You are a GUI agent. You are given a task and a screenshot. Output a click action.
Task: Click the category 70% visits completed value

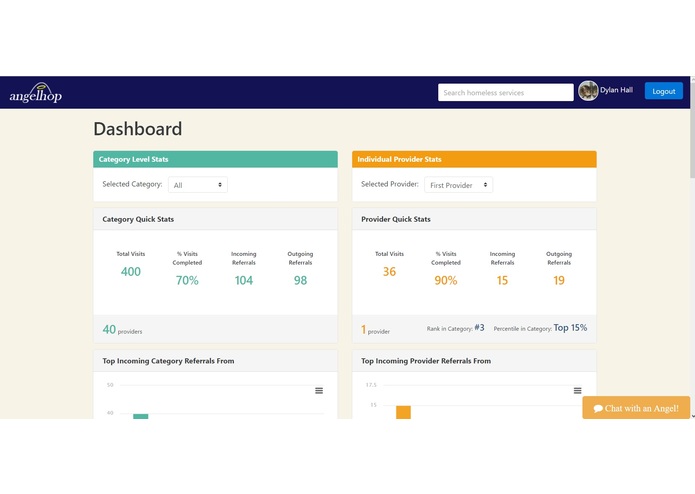pyautogui.click(x=187, y=280)
